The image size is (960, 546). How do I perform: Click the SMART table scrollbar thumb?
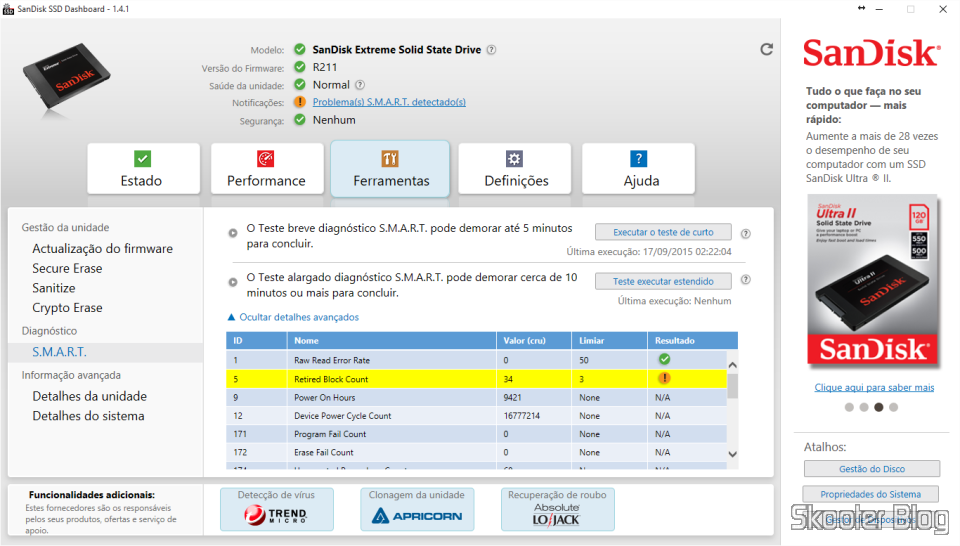coord(732,386)
